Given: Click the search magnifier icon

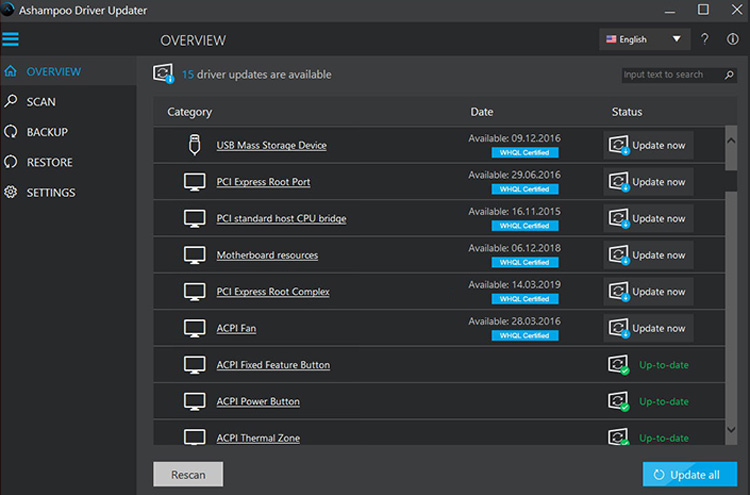Looking at the screenshot, I should [729, 75].
